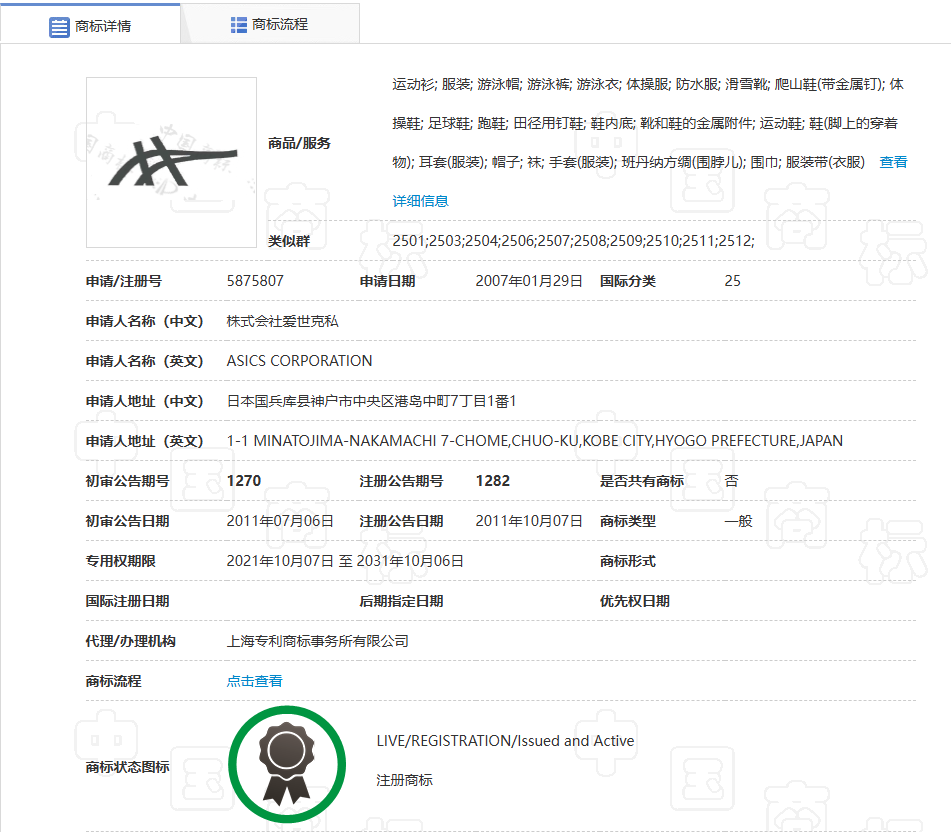Click the 国际注册日期 field label

(x=127, y=601)
